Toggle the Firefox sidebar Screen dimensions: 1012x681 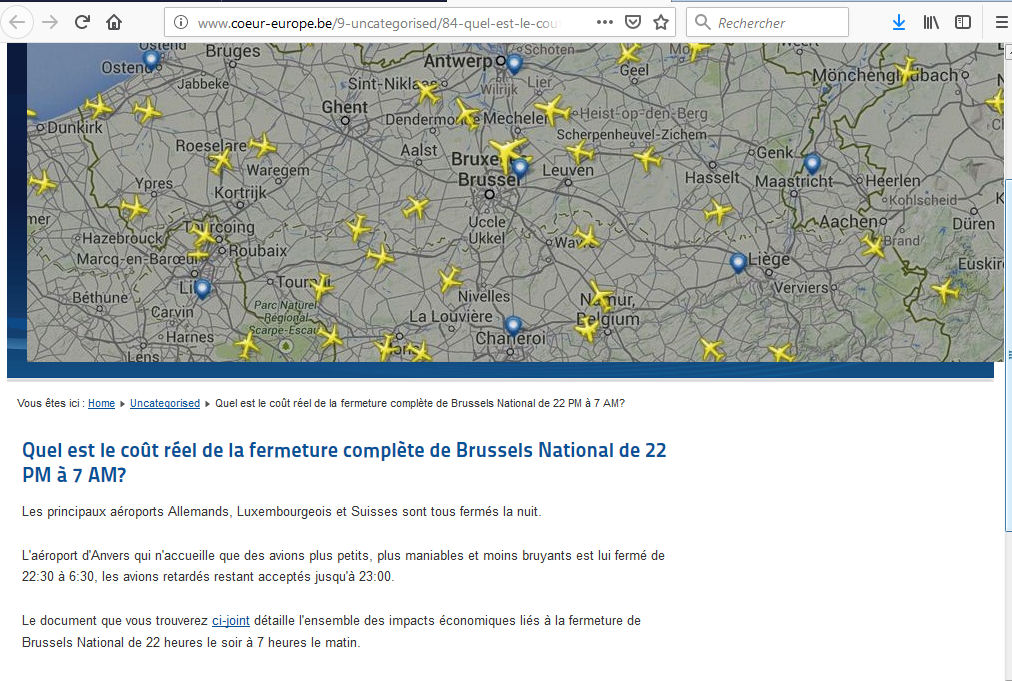tap(963, 23)
